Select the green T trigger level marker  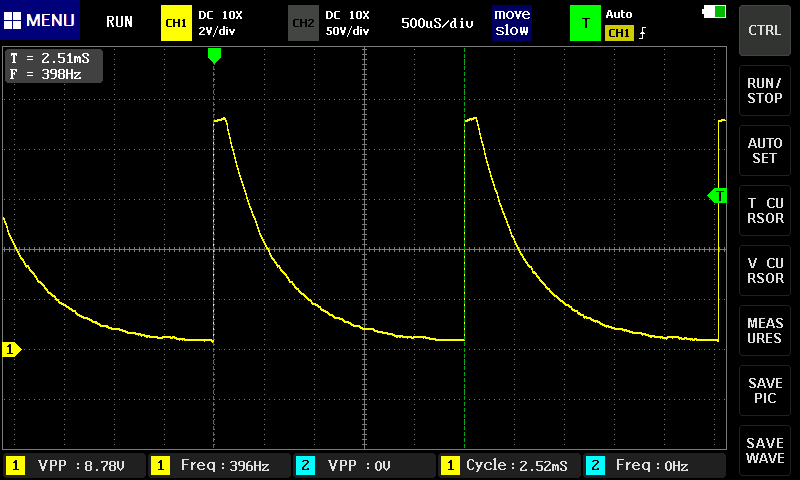[x=717, y=195]
